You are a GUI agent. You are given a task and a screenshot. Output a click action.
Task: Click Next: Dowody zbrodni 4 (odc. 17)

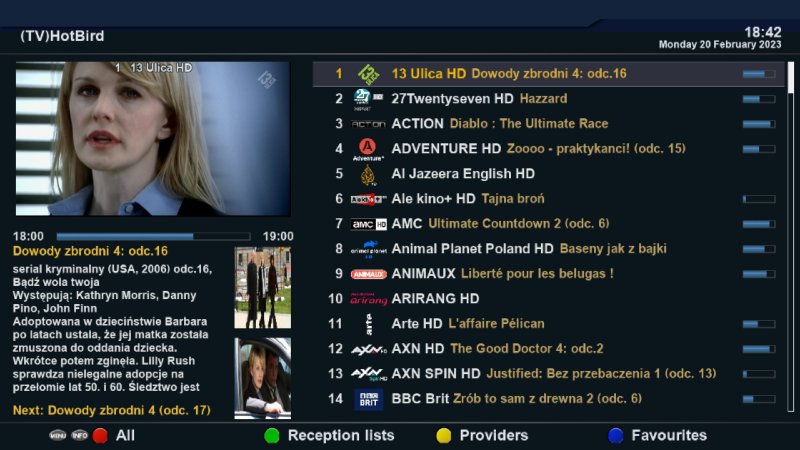pos(112,411)
